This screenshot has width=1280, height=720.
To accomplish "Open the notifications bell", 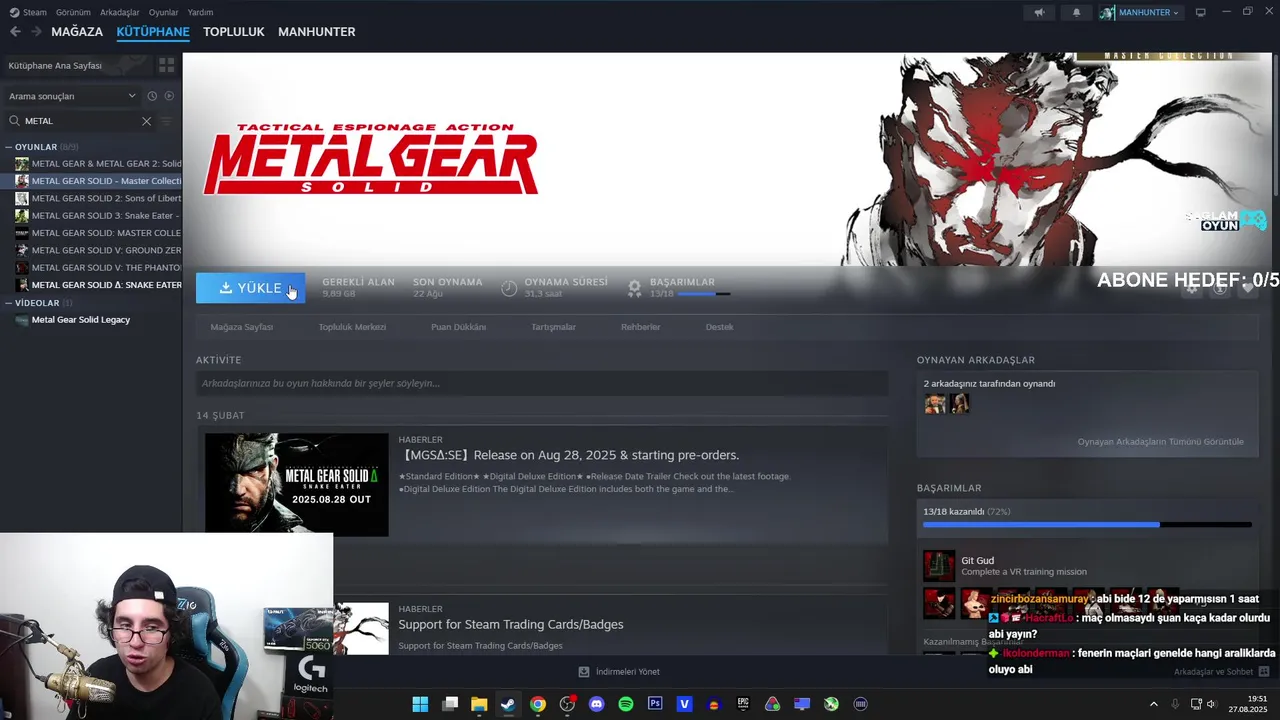I will (1076, 12).
